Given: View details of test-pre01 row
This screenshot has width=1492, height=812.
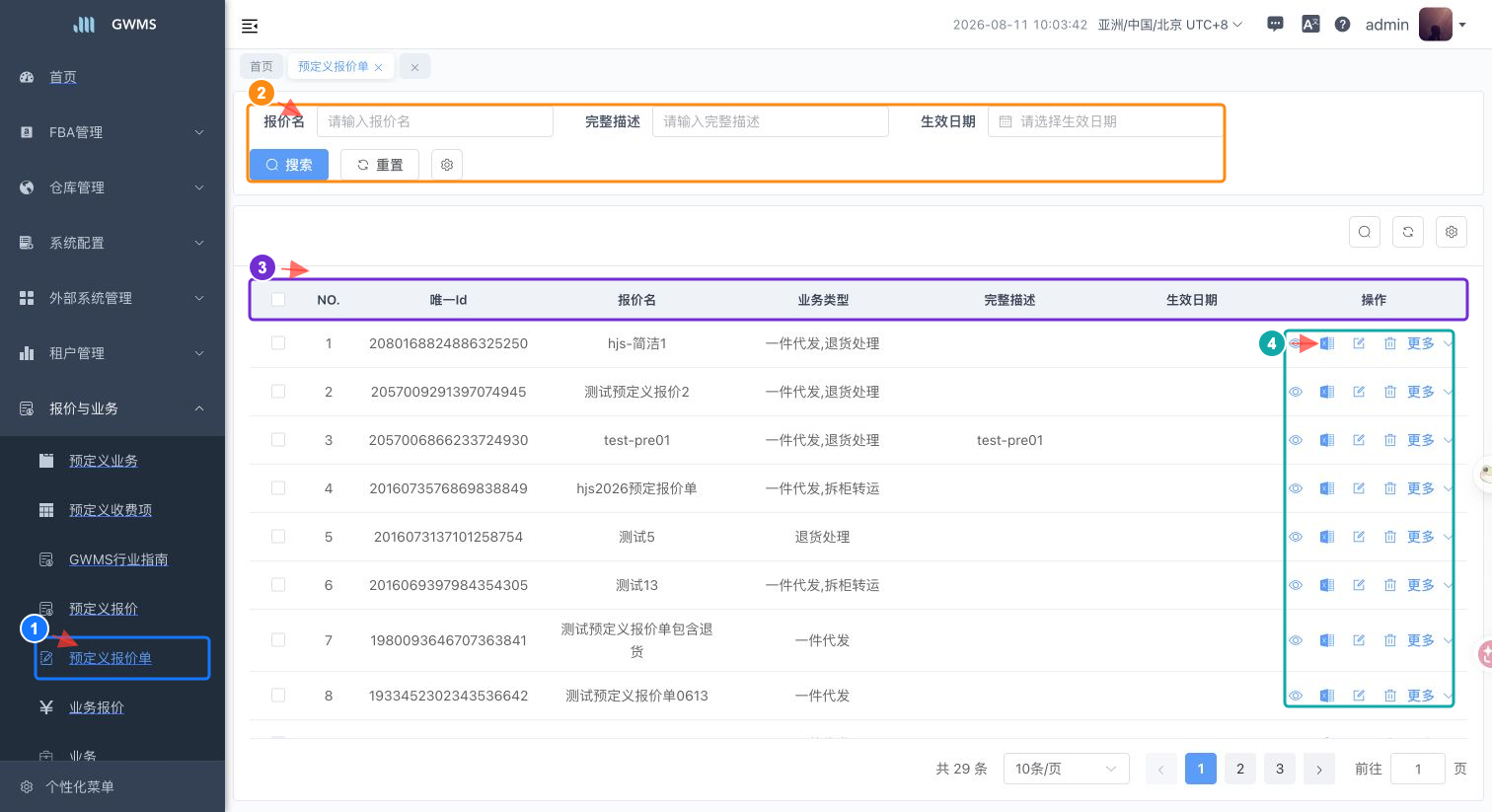Looking at the screenshot, I should click(x=1296, y=440).
